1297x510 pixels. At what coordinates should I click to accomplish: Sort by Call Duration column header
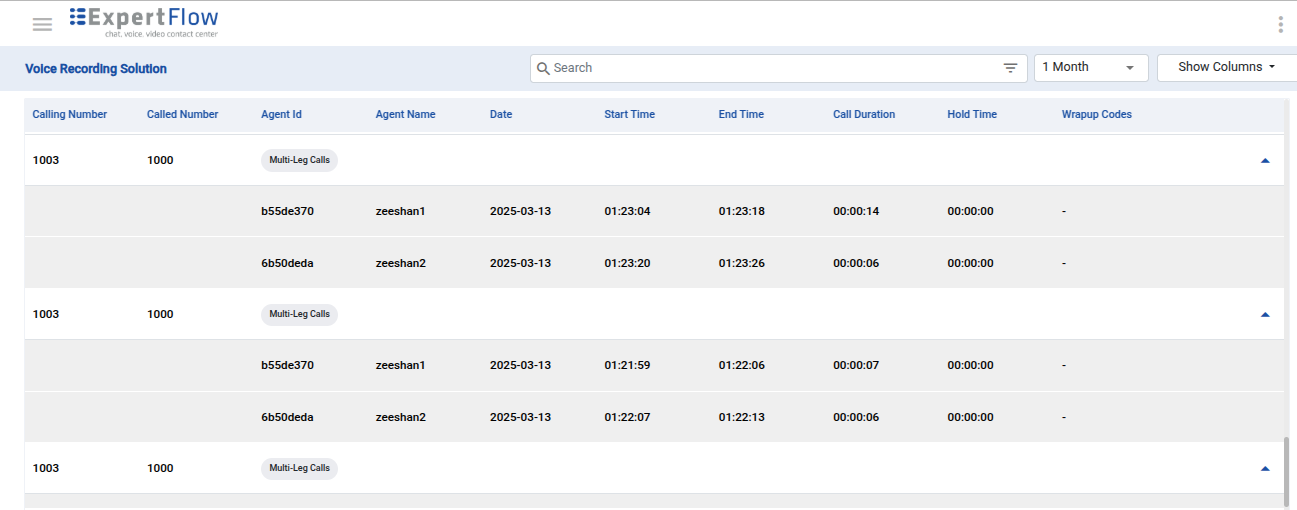864,114
